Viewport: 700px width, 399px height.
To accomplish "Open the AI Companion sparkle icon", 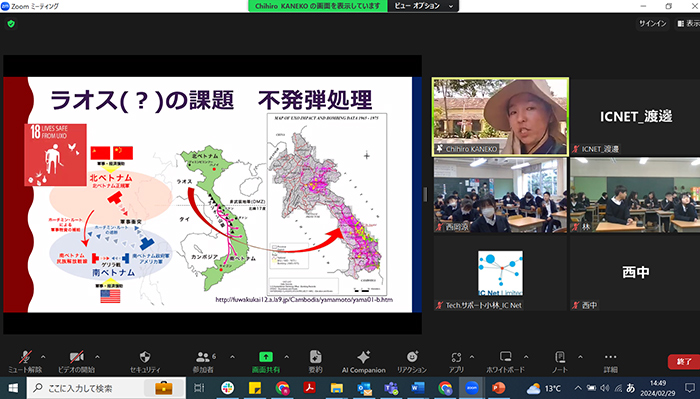I will [363, 357].
